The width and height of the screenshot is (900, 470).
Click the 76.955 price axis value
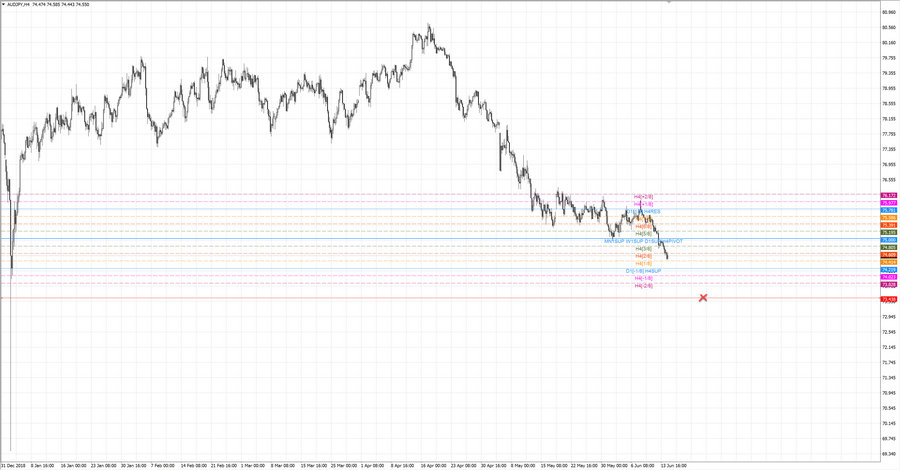[x=889, y=164]
